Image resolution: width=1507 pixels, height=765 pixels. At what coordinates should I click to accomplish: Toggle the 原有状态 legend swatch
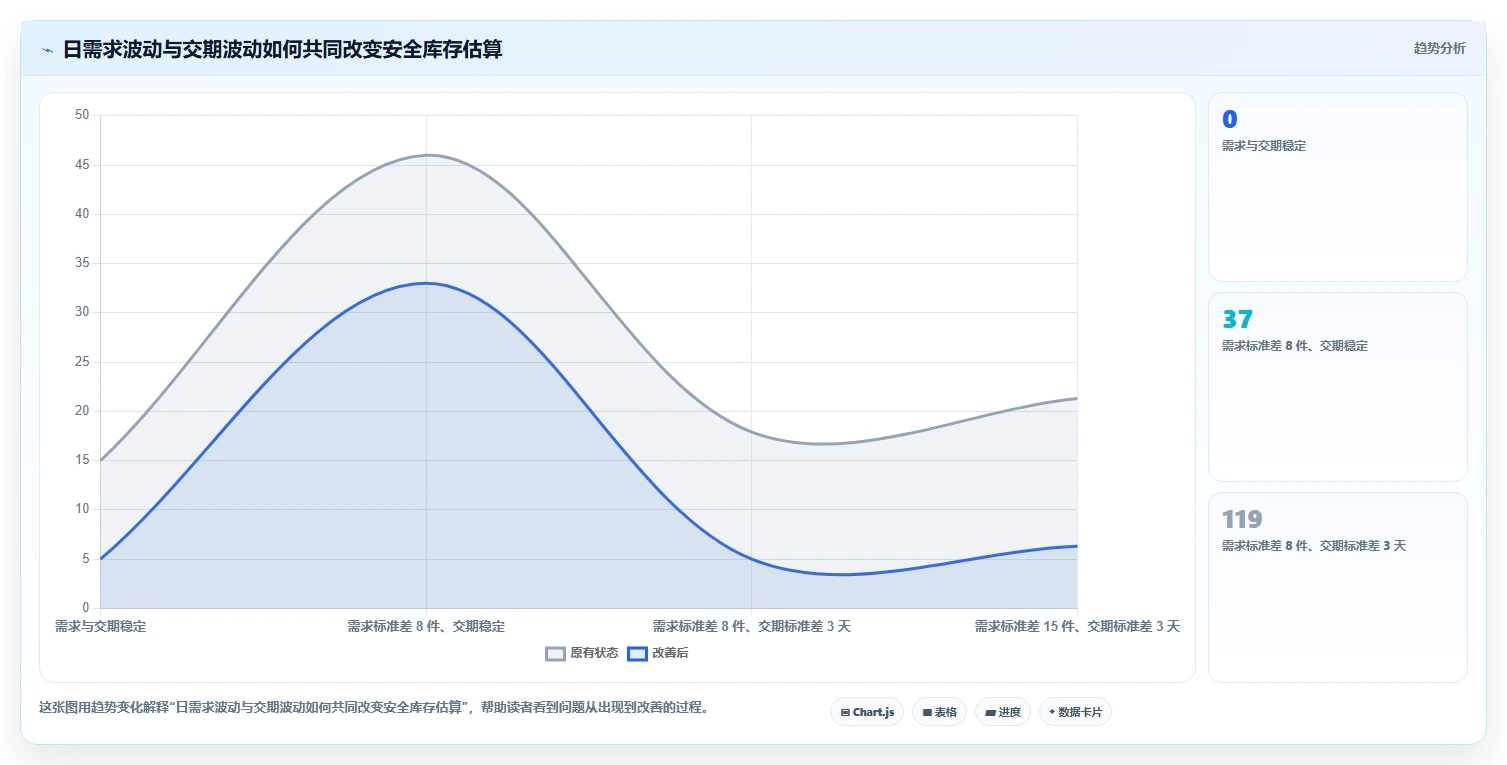(555, 654)
